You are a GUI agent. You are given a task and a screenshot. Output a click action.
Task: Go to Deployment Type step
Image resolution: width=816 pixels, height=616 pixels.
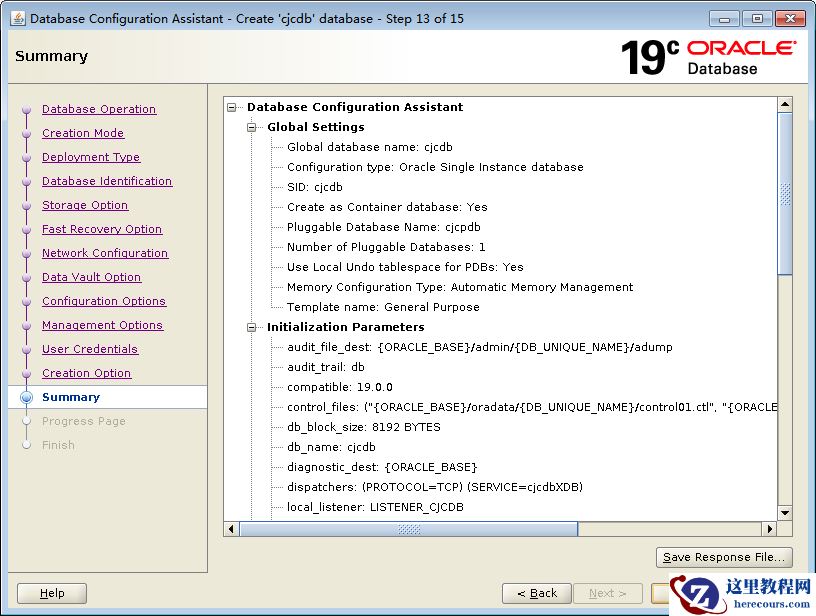coord(91,157)
